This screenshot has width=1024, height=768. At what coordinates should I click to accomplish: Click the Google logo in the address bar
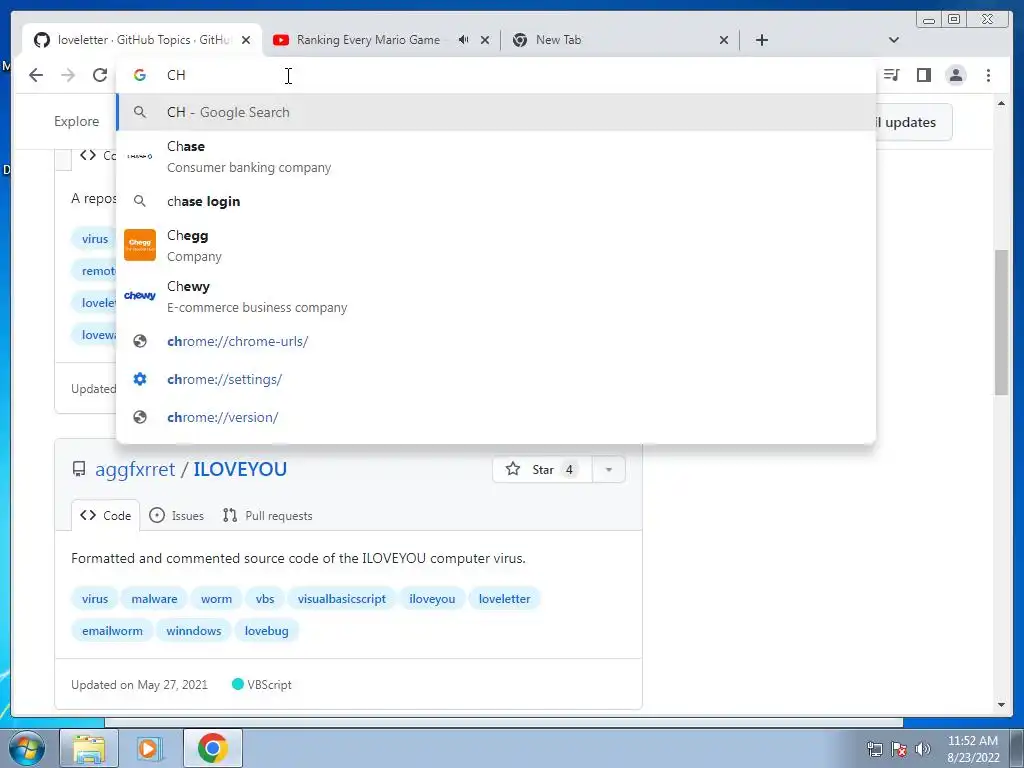click(x=140, y=75)
